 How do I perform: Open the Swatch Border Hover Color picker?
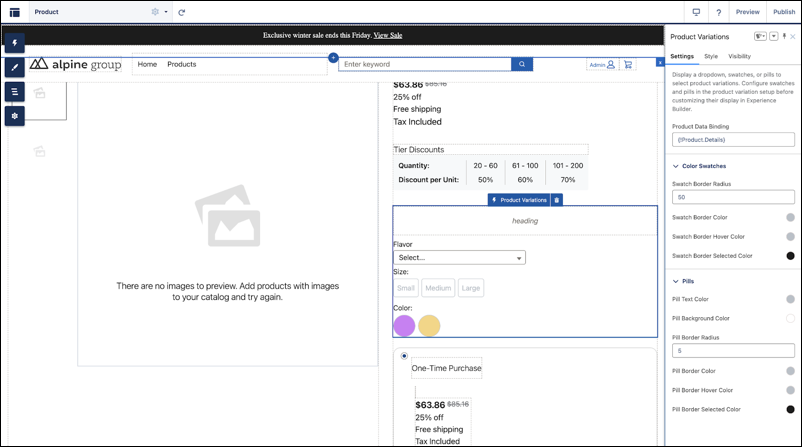[790, 237]
